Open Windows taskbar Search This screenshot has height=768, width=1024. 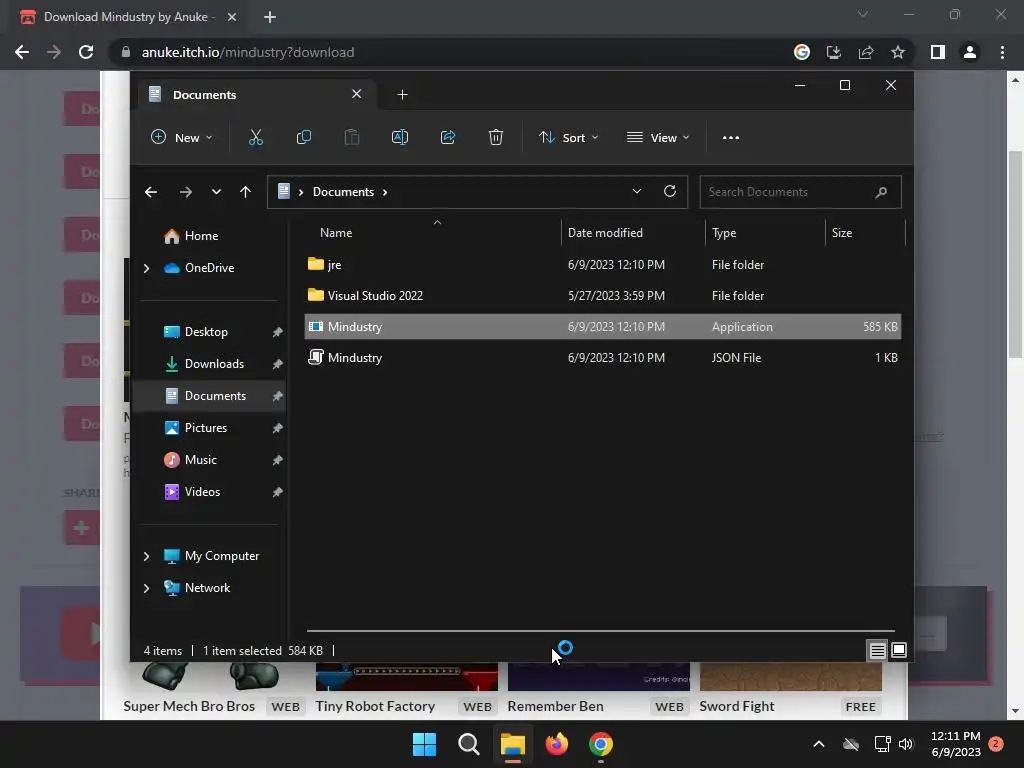click(469, 744)
